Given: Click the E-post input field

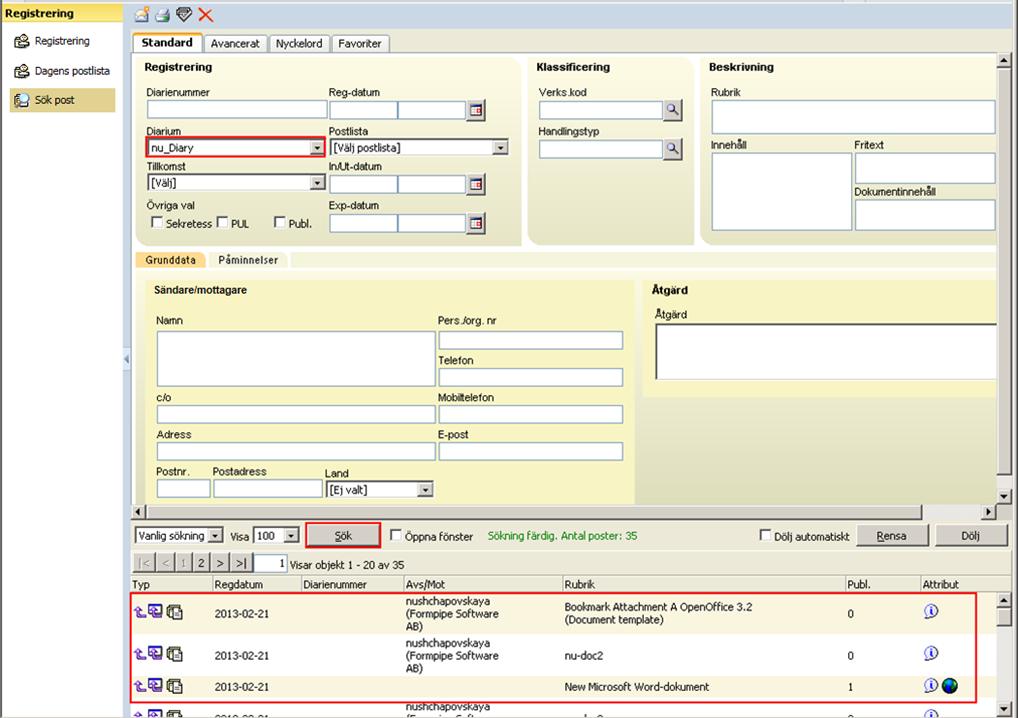Looking at the screenshot, I should click(530, 451).
